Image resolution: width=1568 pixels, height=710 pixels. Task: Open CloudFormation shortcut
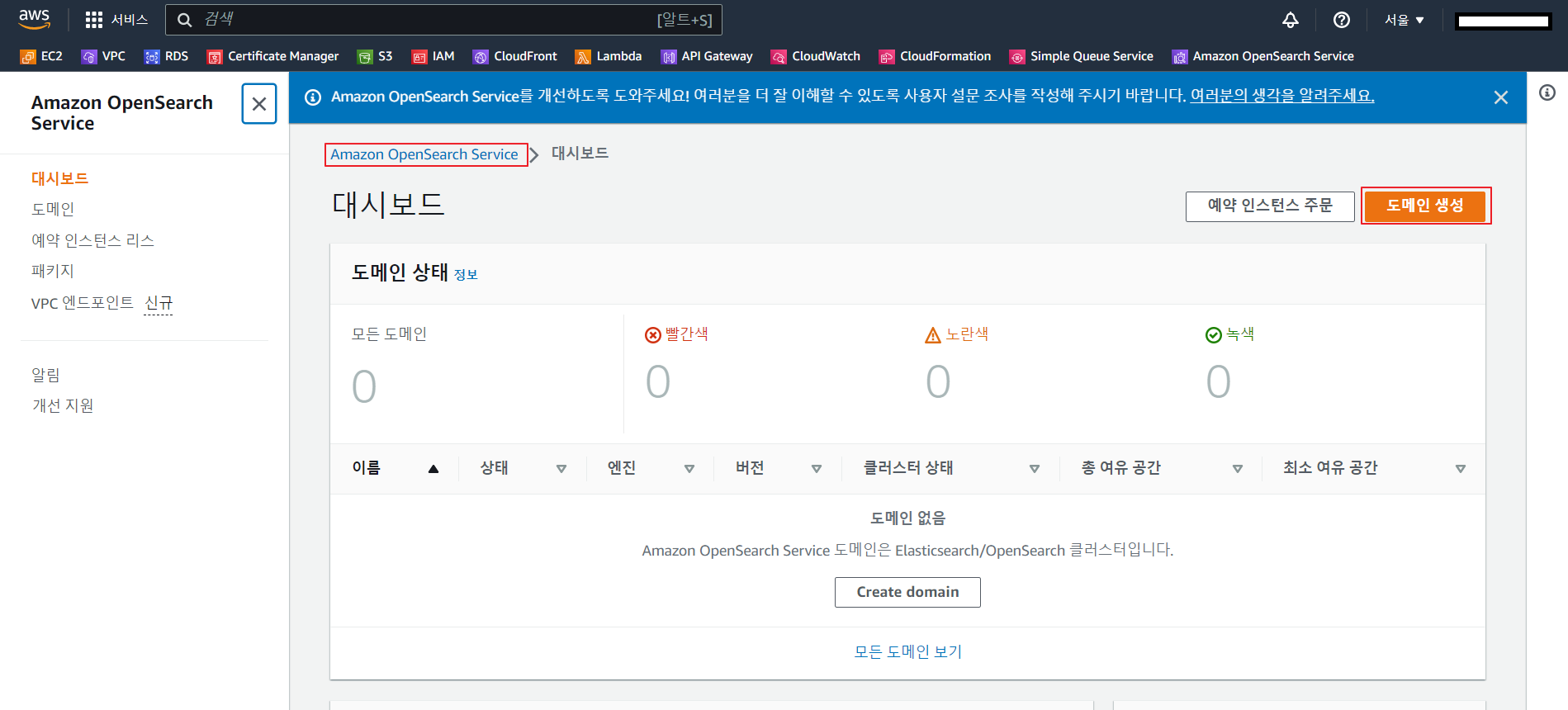pos(936,56)
